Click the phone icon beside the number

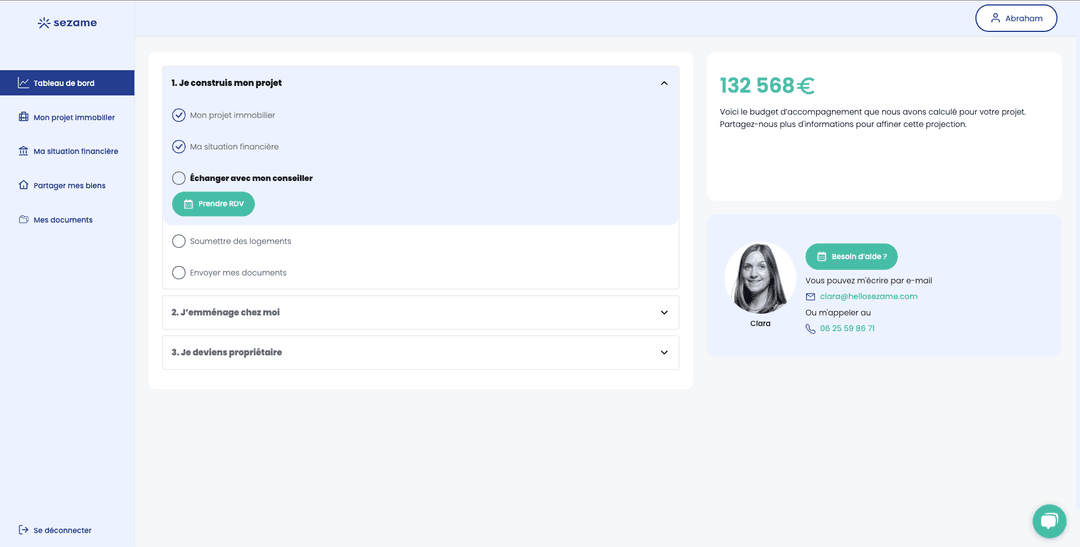click(810, 329)
